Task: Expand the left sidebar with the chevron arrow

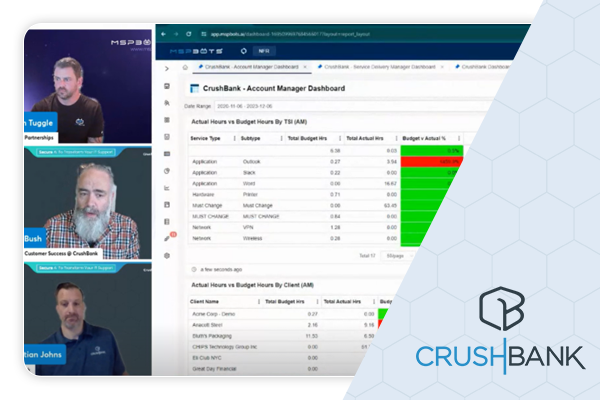Action: [167, 69]
